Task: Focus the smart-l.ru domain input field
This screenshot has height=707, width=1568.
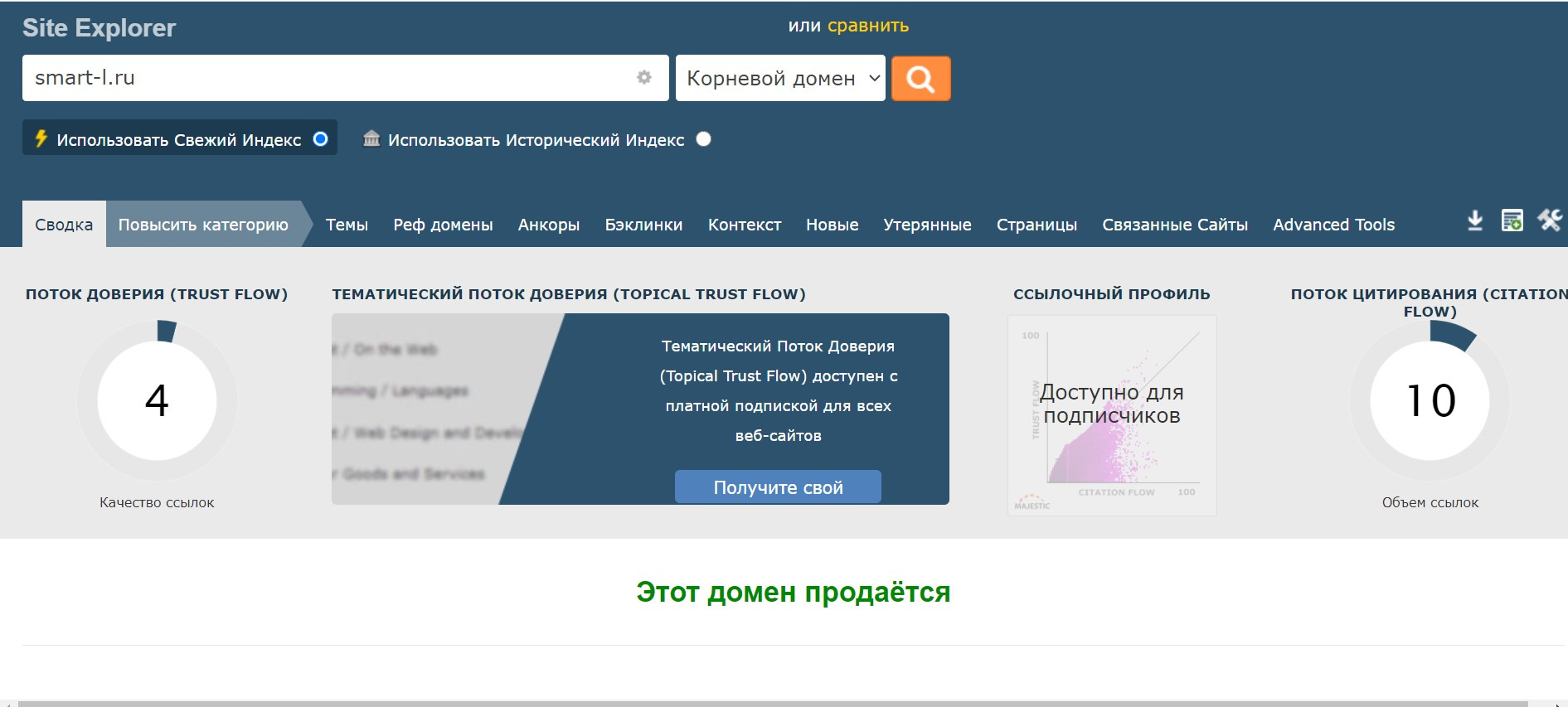Action: pyautogui.click(x=345, y=78)
